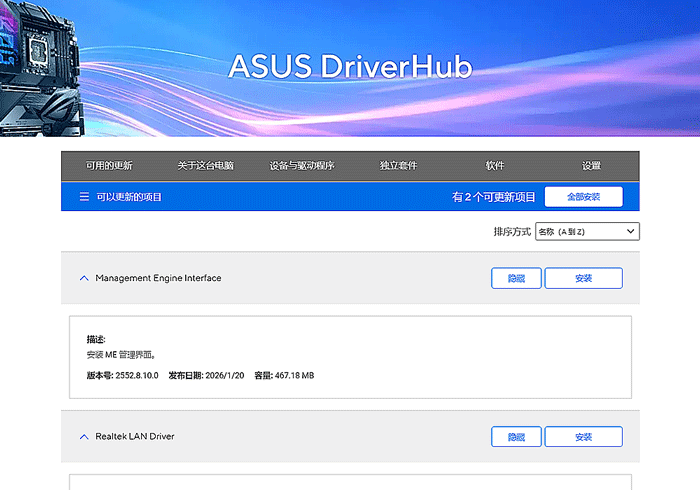
Task: Collapse the Management Engine Interface section
Action: pos(84,278)
